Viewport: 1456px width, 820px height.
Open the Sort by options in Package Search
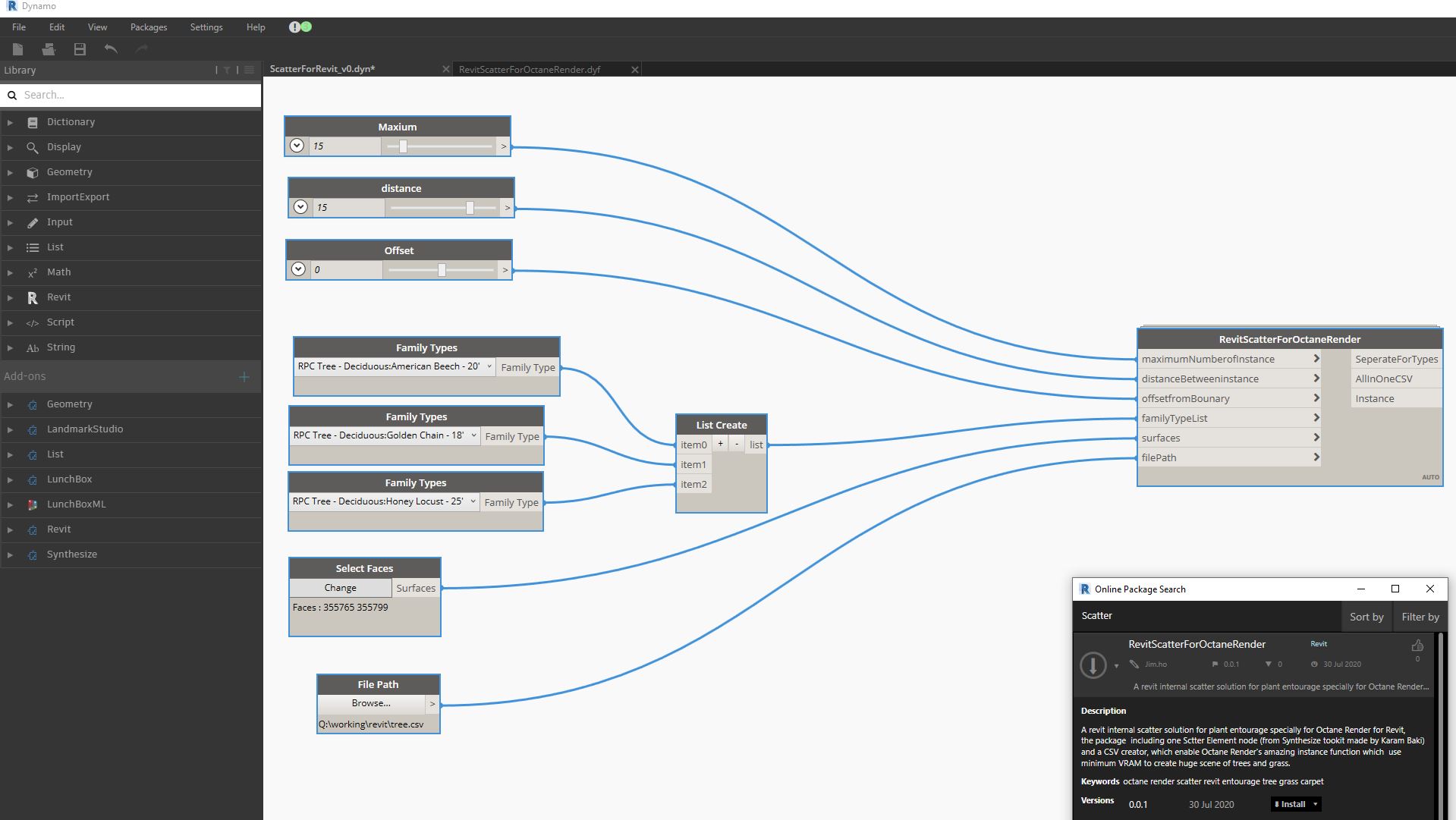click(1366, 617)
